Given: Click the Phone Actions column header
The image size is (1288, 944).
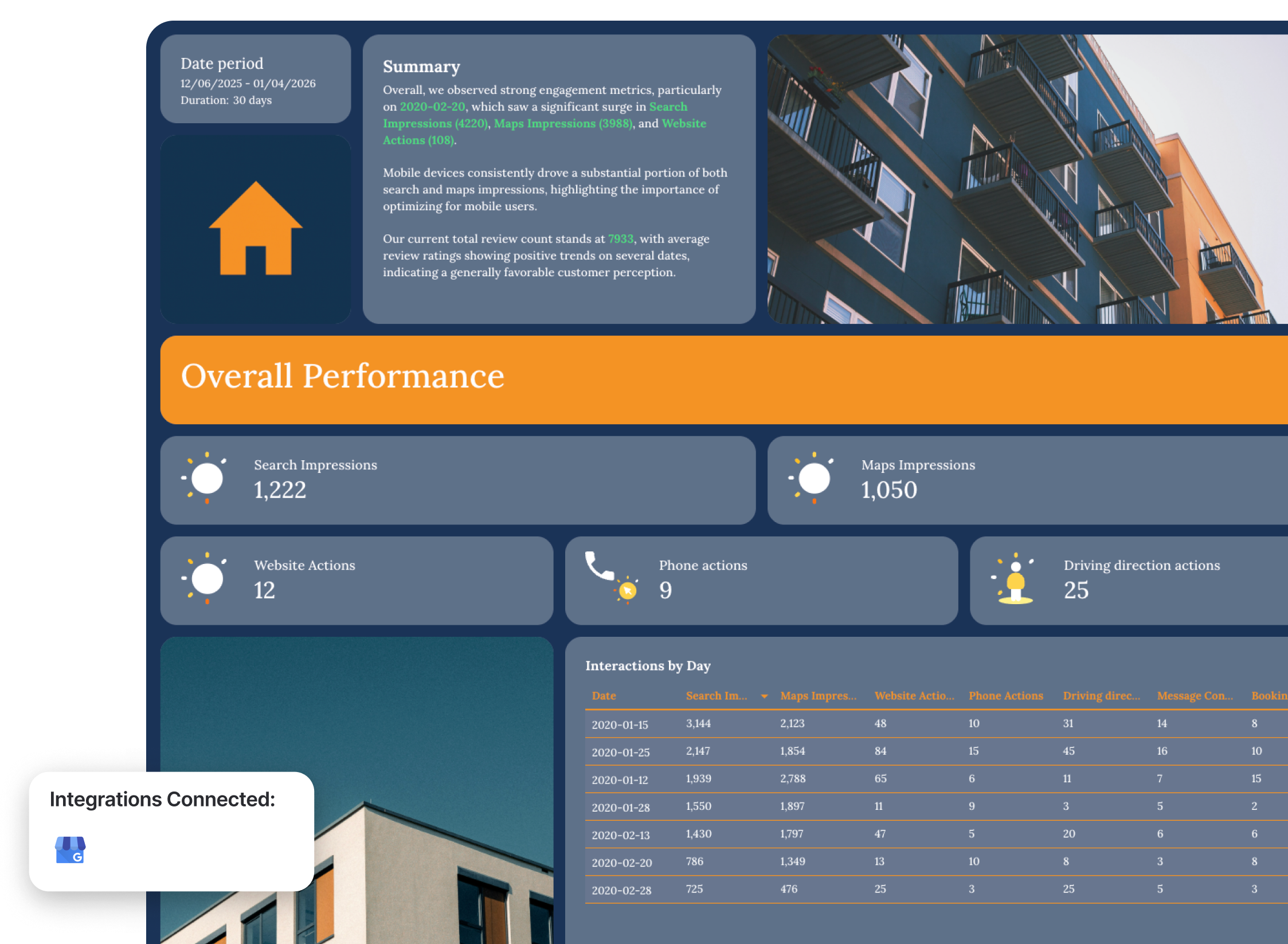Looking at the screenshot, I should [1006, 695].
